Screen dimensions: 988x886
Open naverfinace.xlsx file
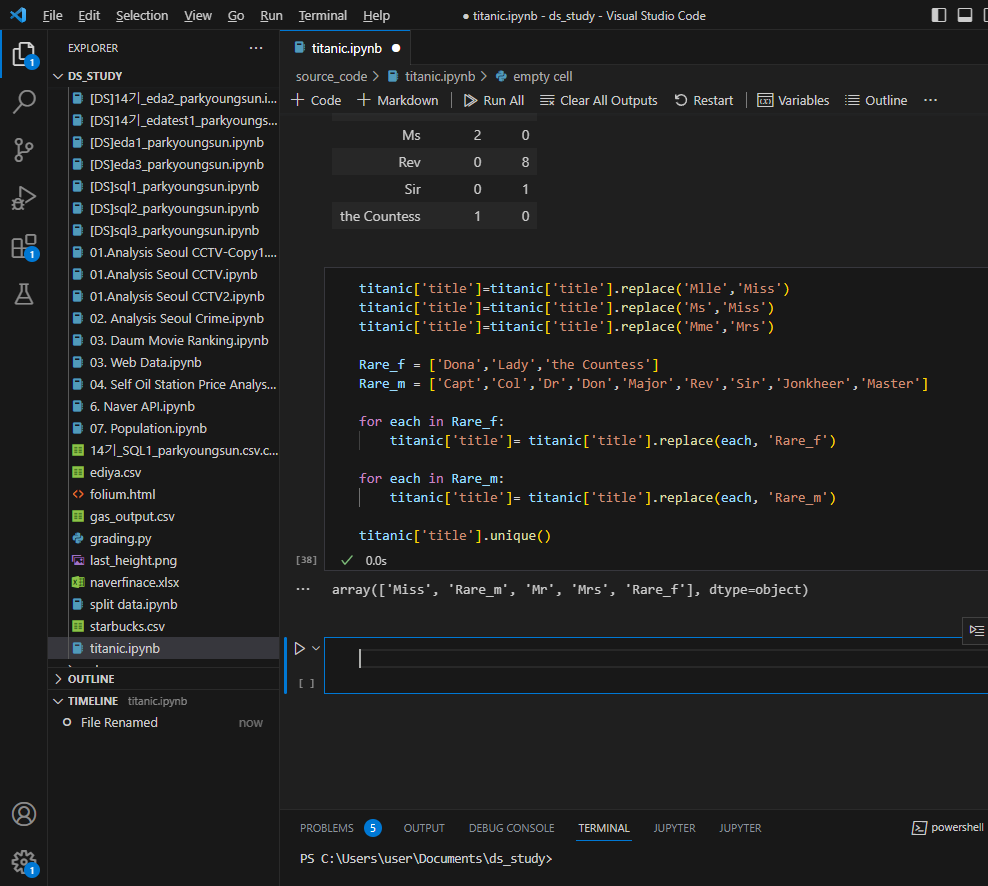(x=134, y=582)
